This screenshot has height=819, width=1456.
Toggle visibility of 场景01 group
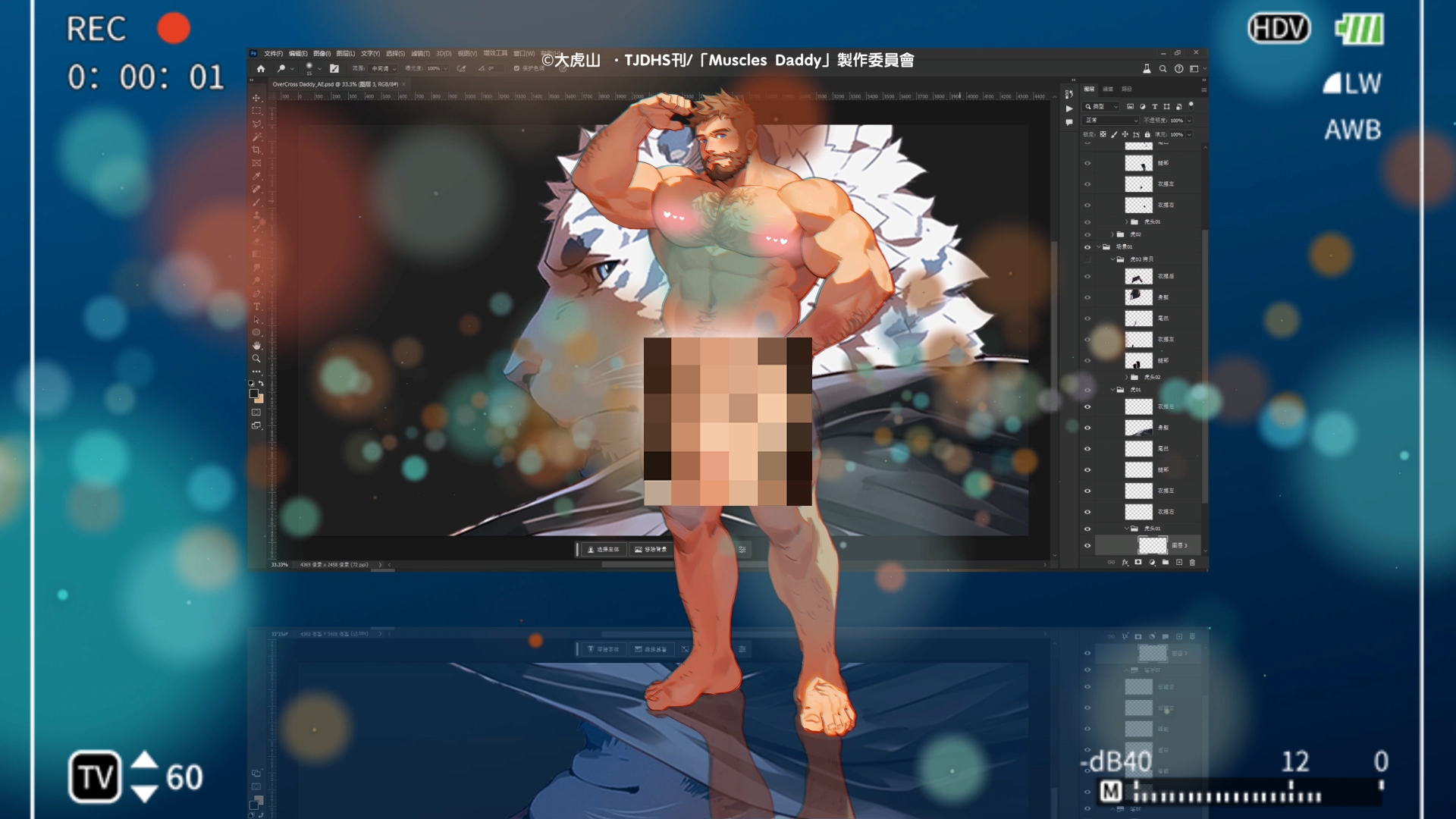click(x=1087, y=247)
